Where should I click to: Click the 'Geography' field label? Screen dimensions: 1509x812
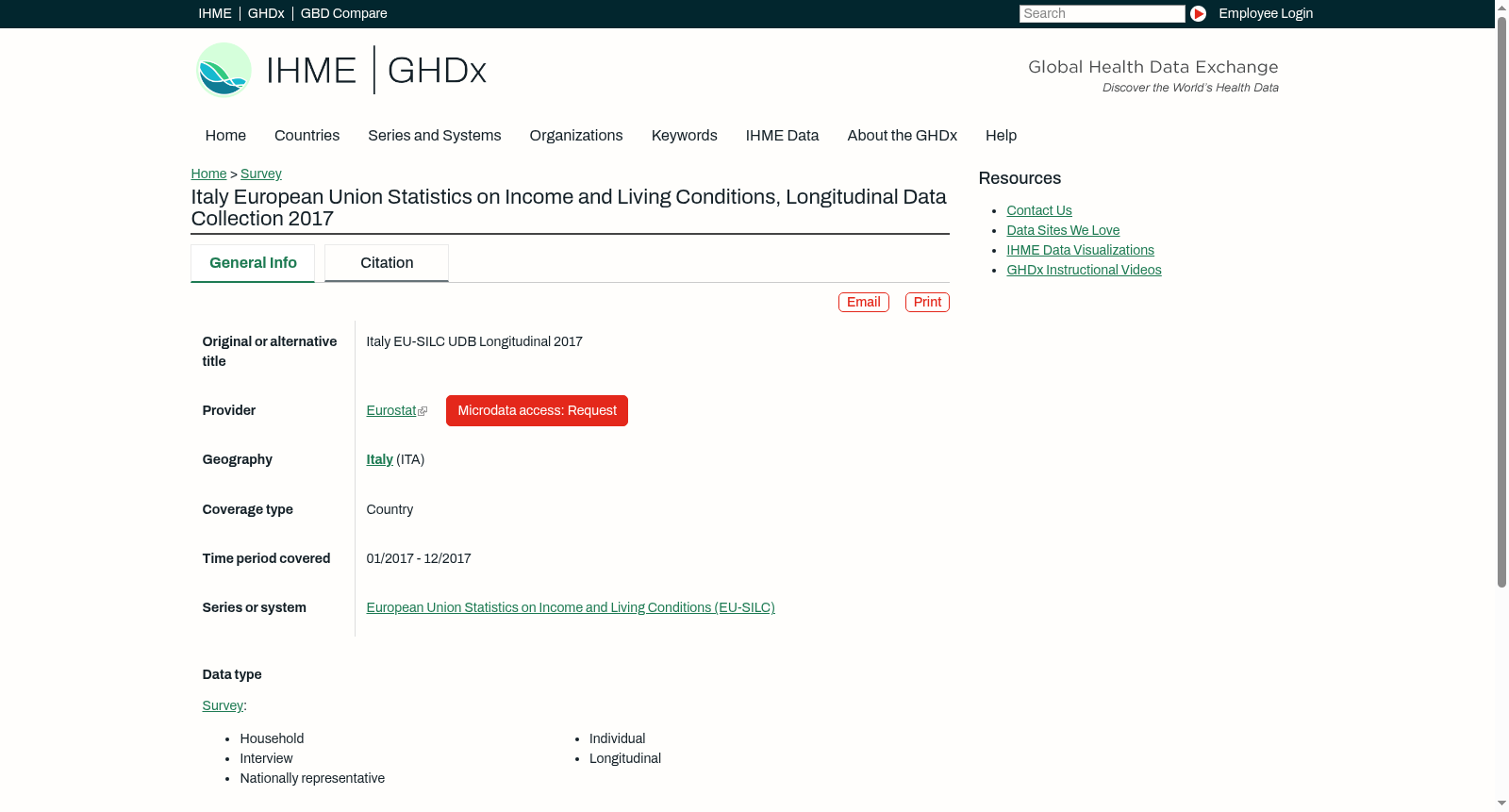(x=238, y=459)
